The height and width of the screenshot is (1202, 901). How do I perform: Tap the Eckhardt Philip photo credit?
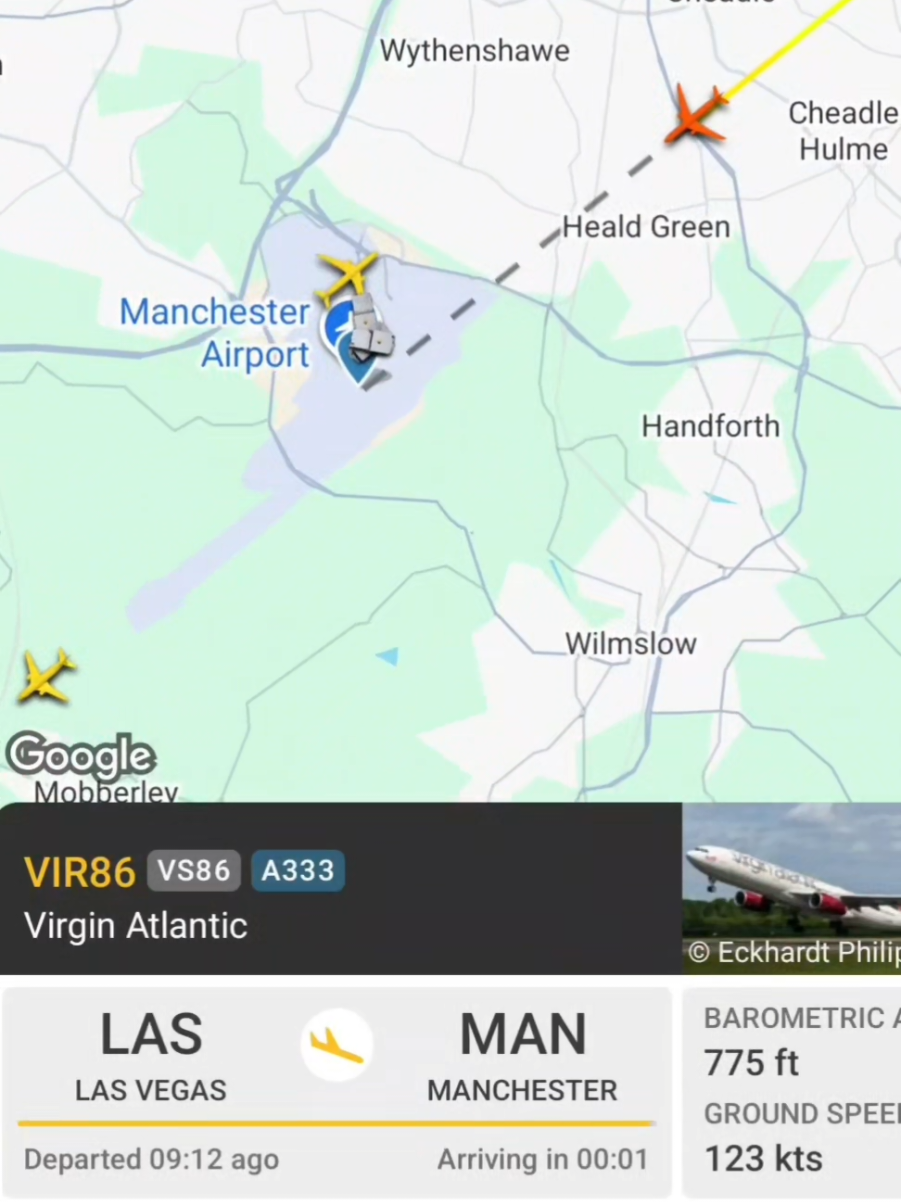(x=795, y=952)
